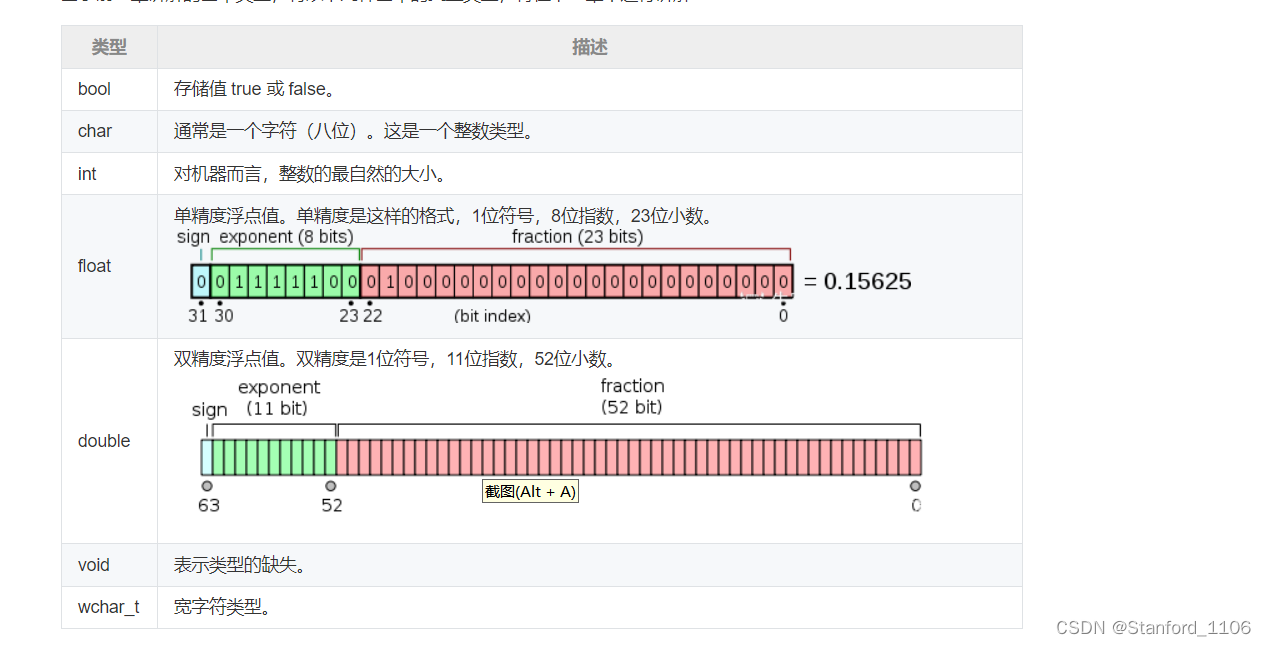Select the bool type cell

109,89
